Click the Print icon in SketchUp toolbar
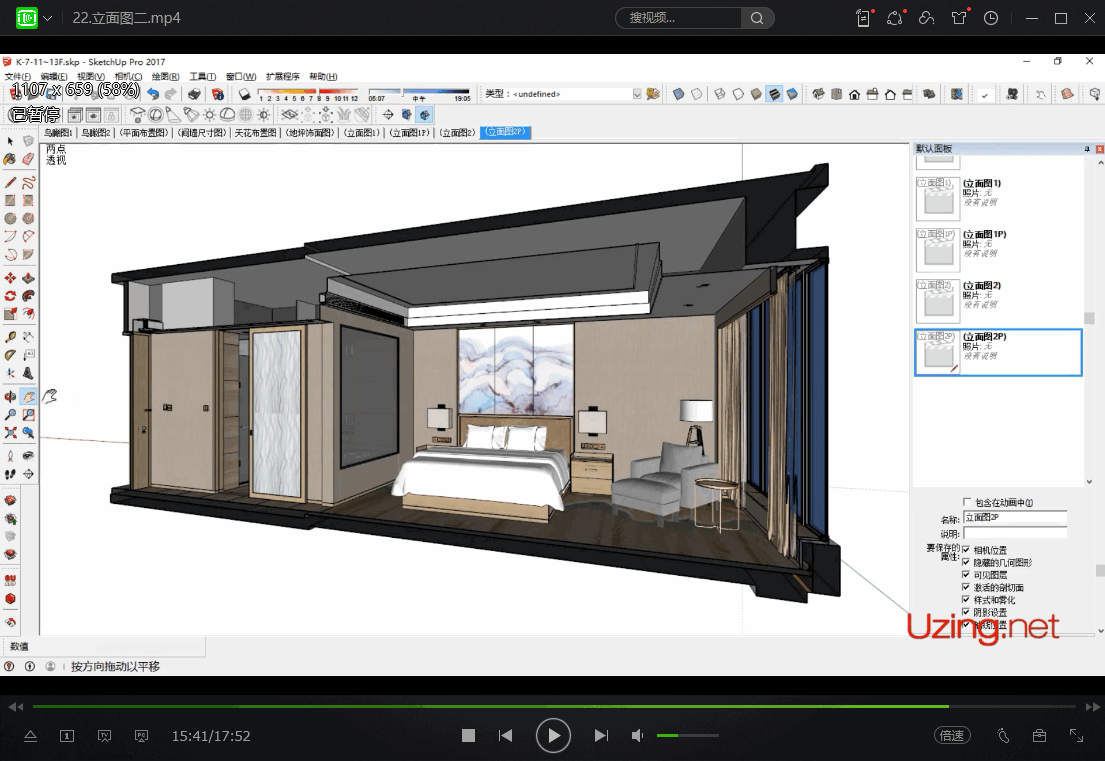Screen dimensions: 1105x761 194,94
